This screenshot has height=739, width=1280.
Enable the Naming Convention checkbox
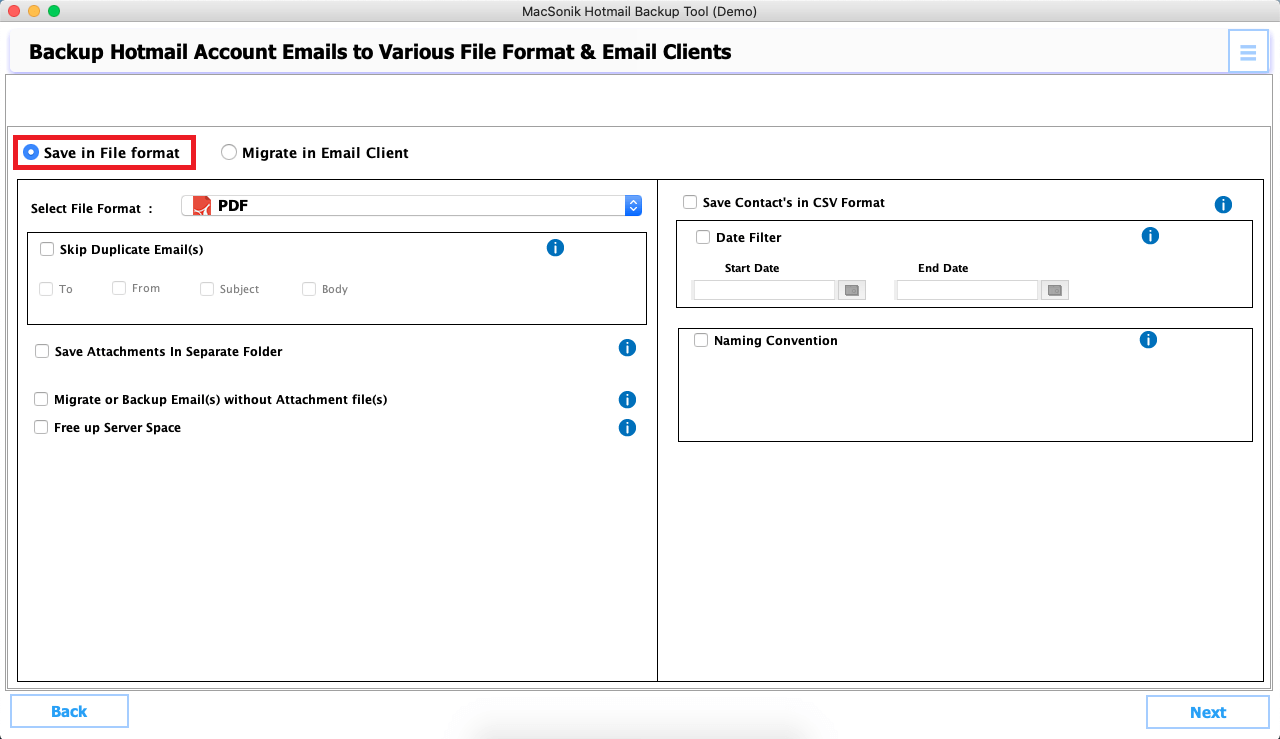701,340
